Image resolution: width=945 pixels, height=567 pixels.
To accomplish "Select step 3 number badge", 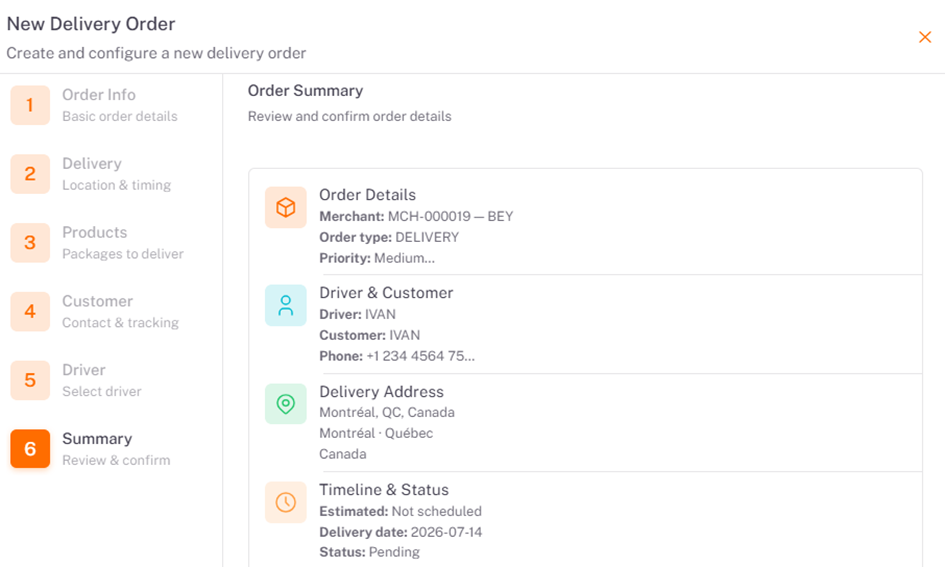I will pyautogui.click(x=30, y=243).
